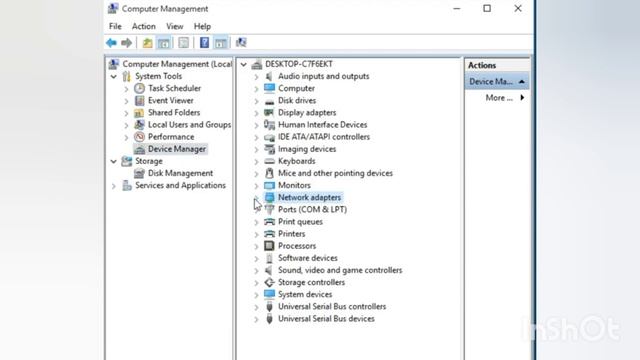Screen dimensions: 640x360
Task: Click the Storage controllers icon
Action: pos(269,282)
